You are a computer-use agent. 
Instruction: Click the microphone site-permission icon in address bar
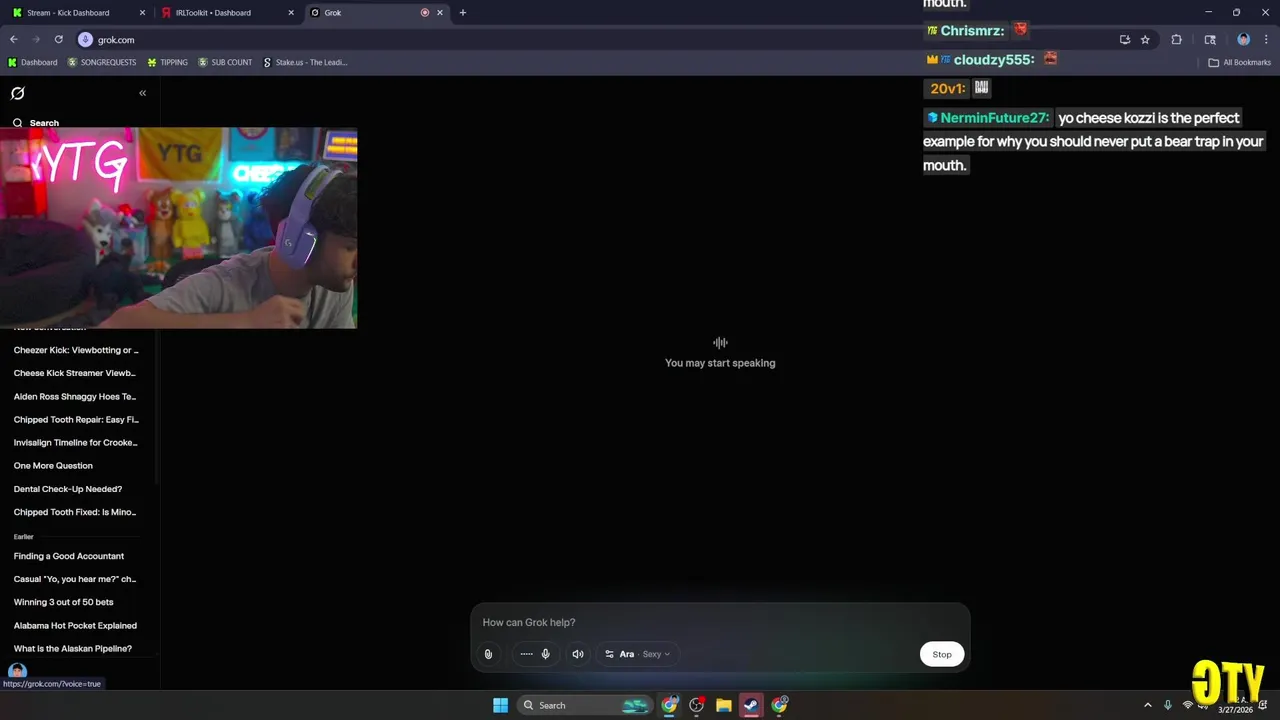coord(85,40)
